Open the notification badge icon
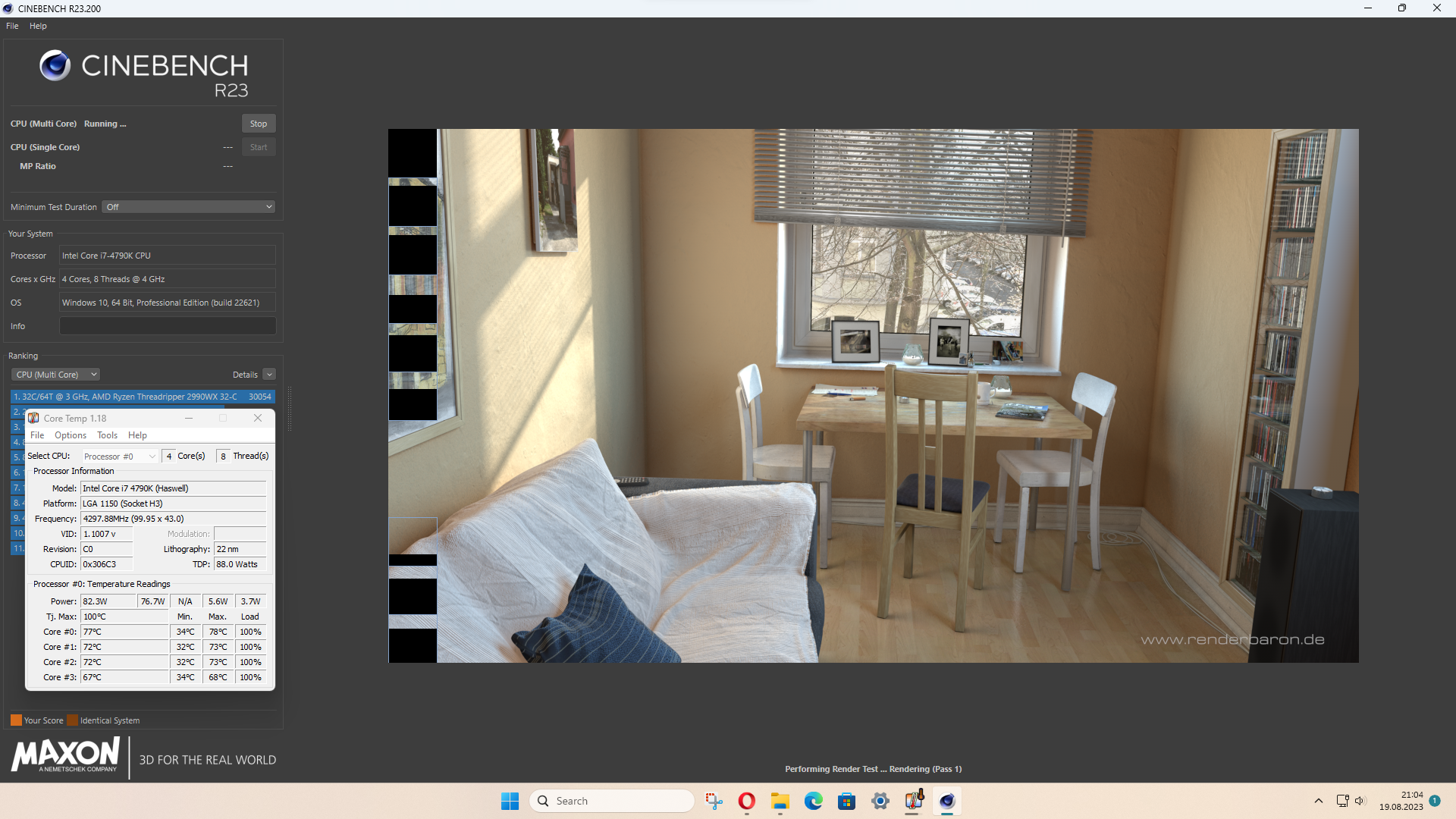The width and height of the screenshot is (1456, 819). tap(1435, 801)
